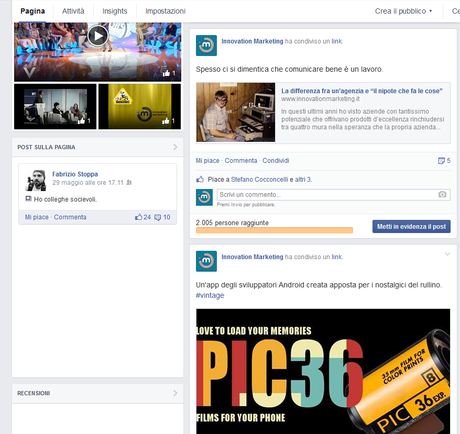Expand the Recensioni section arrow
Image resolution: width=460 pixels, height=434 pixels.
click(x=175, y=393)
